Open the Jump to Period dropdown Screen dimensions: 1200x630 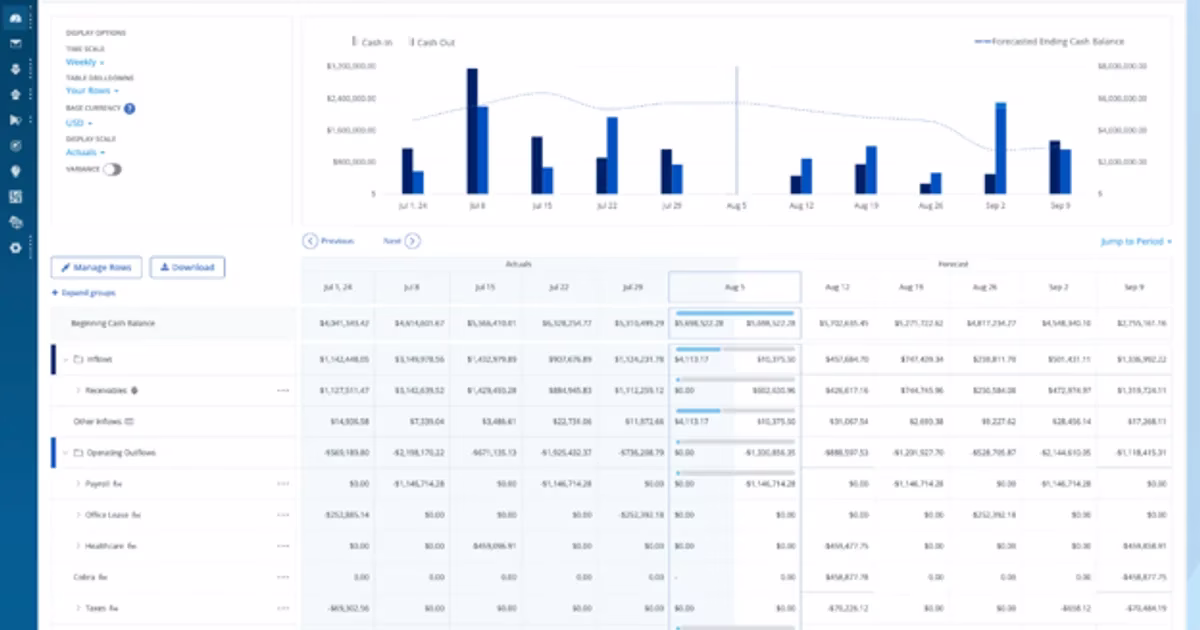[x=1133, y=240]
